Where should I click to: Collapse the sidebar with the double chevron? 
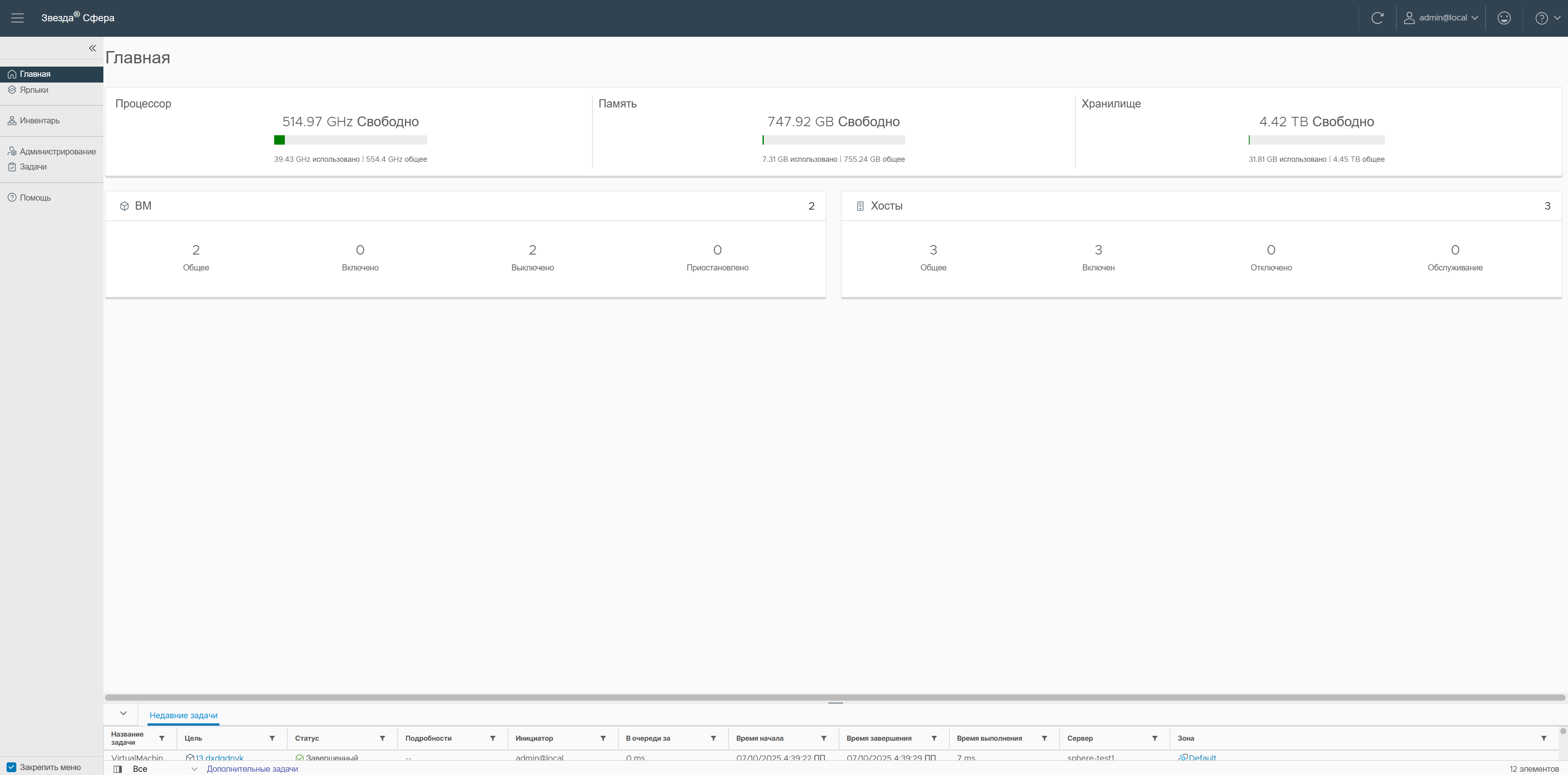[x=92, y=48]
